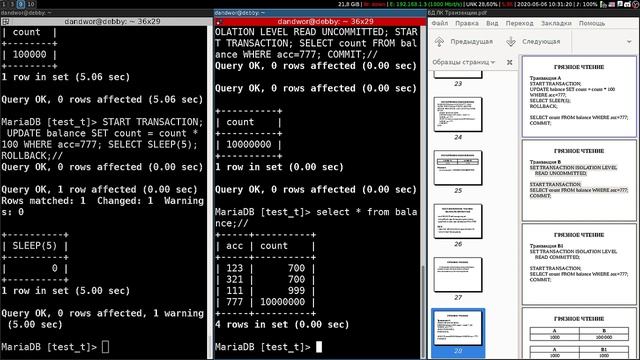The image size is (640, 360).
Task: Click '10000000' count result in middle terminal
Action: (x=249, y=144)
